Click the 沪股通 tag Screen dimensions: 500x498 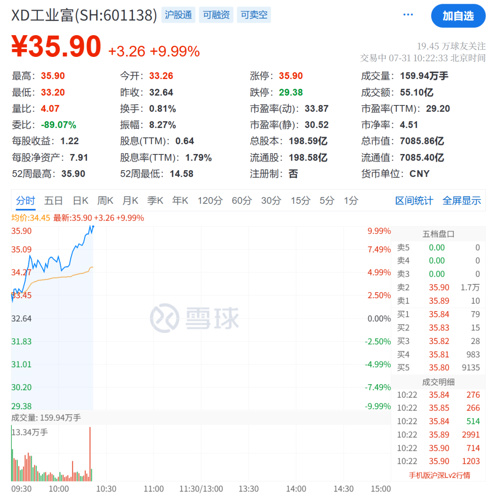tap(178, 15)
